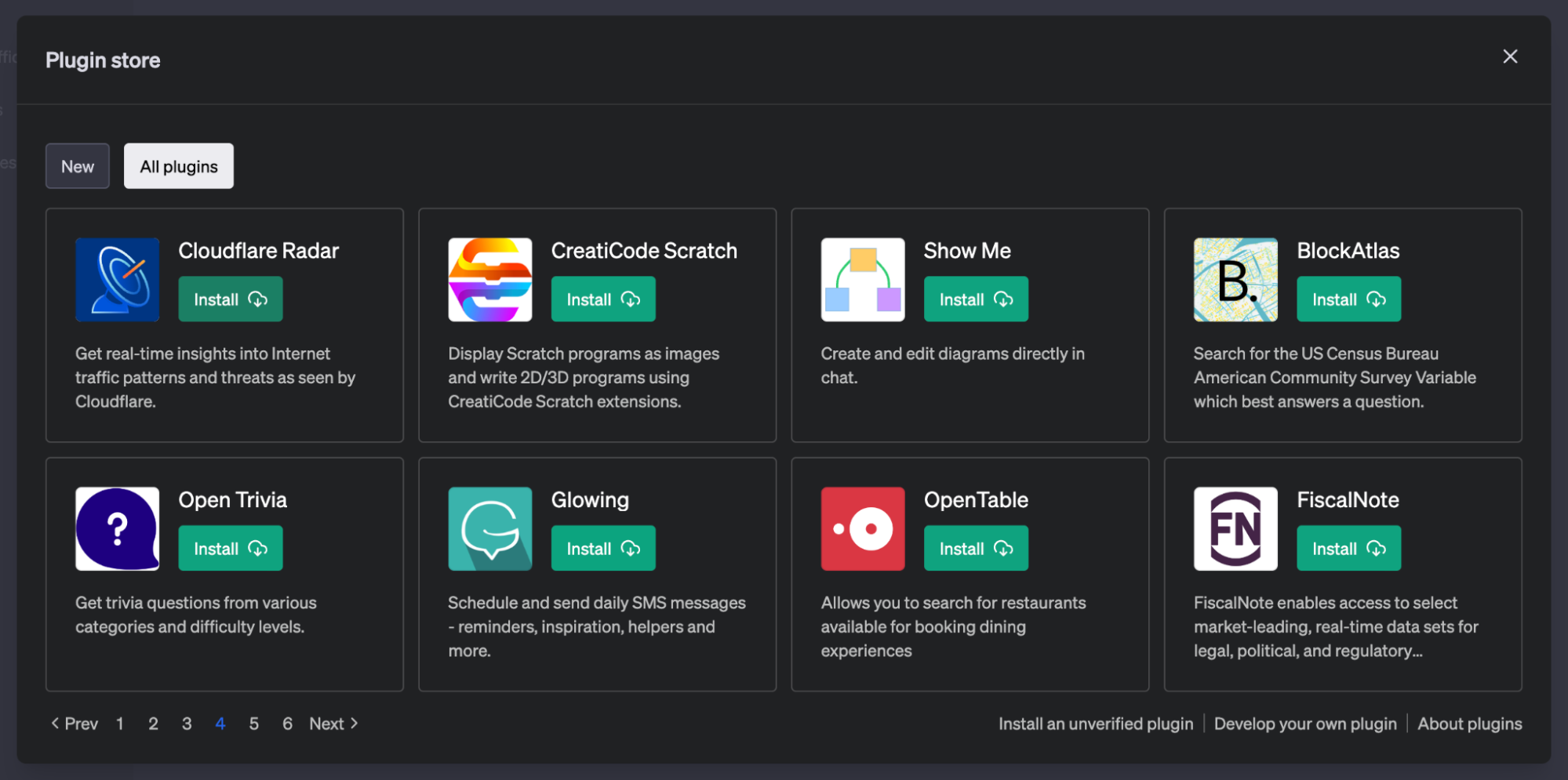Image resolution: width=1568 pixels, height=780 pixels.
Task: Jump to page 2
Action: click(153, 724)
